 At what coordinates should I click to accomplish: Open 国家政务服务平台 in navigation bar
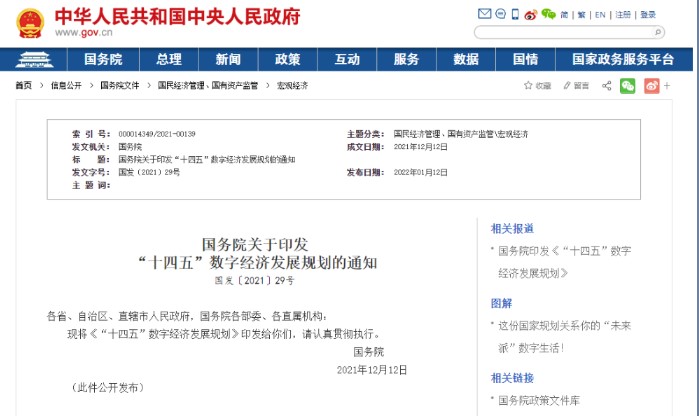point(623,59)
